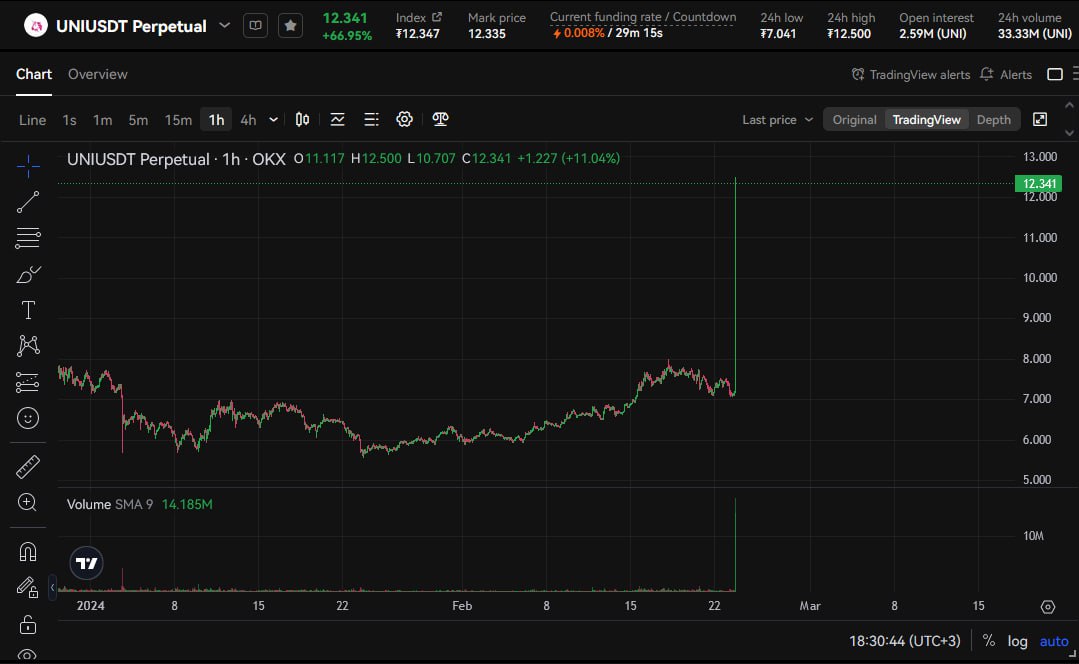This screenshot has height=664, width=1079.
Task: Select the 1h timeframe
Action: point(216,120)
